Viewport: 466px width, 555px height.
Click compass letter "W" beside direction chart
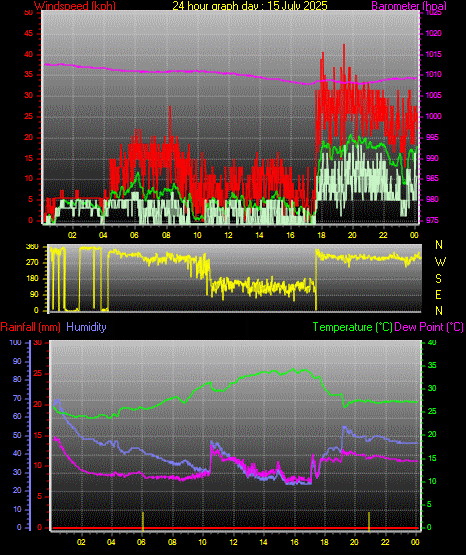tap(440, 262)
